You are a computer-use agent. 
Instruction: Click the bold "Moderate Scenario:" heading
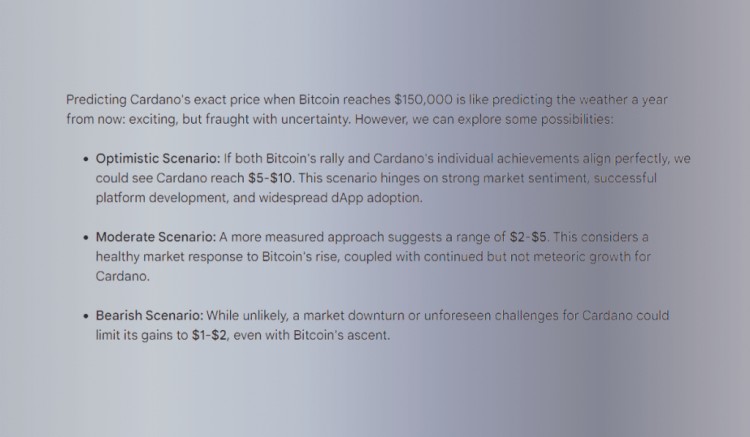point(156,237)
